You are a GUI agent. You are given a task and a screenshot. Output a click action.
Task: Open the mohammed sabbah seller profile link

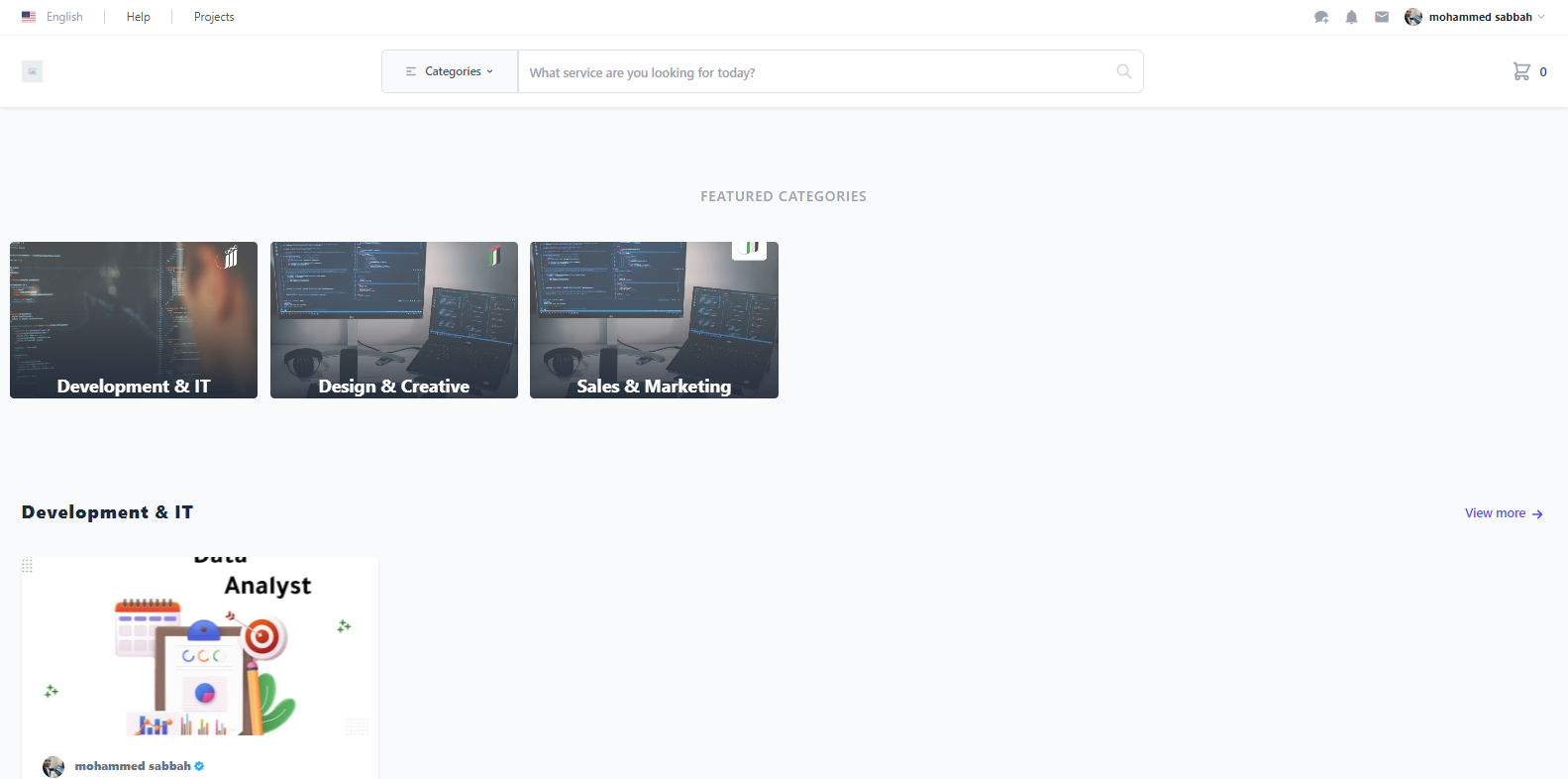tap(132, 766)
